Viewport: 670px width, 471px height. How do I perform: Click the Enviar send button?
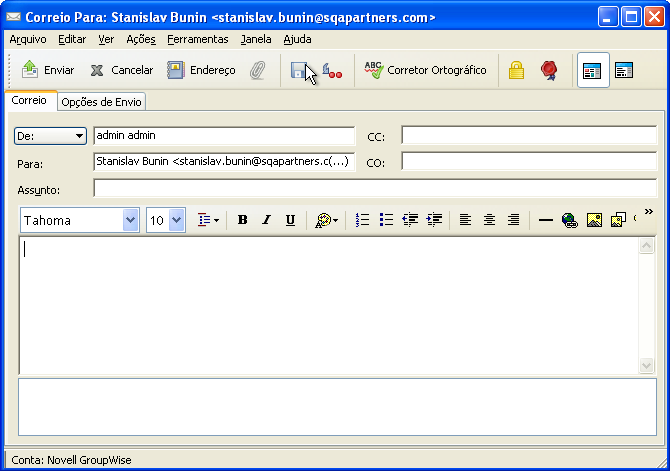47,70
